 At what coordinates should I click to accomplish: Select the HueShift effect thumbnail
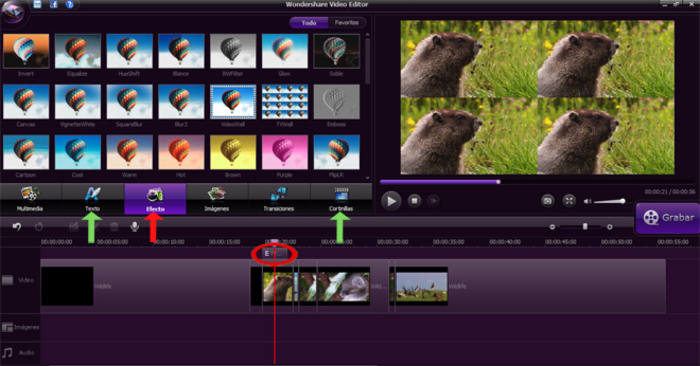point(129,51)
